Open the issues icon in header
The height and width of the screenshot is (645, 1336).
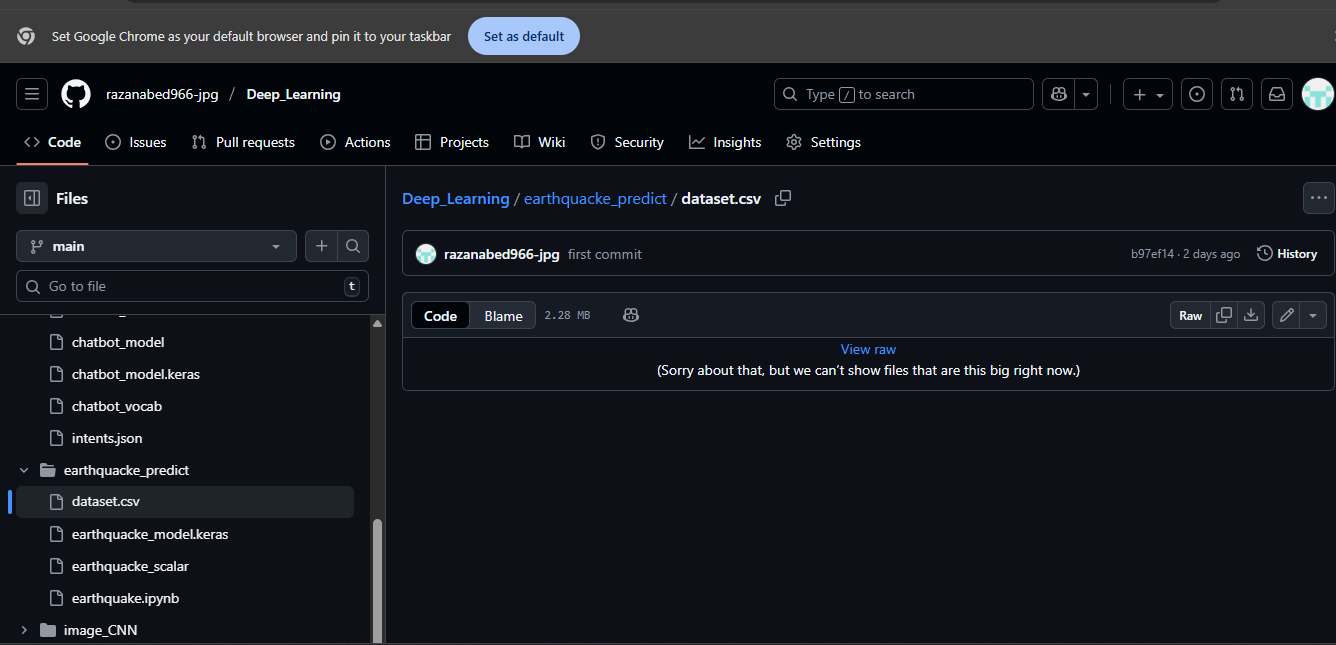click(x=1197, y=94)
